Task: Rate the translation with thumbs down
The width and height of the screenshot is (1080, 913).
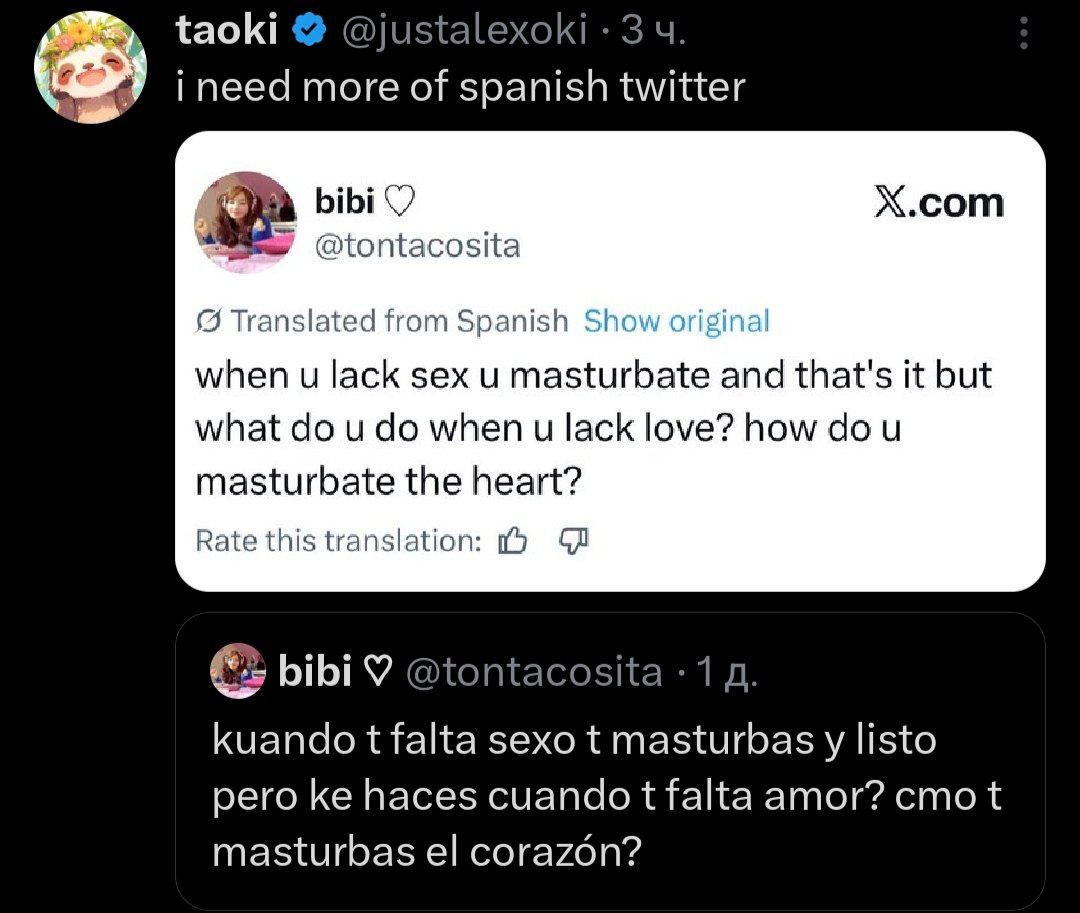Action: click(x=573, y=542)
